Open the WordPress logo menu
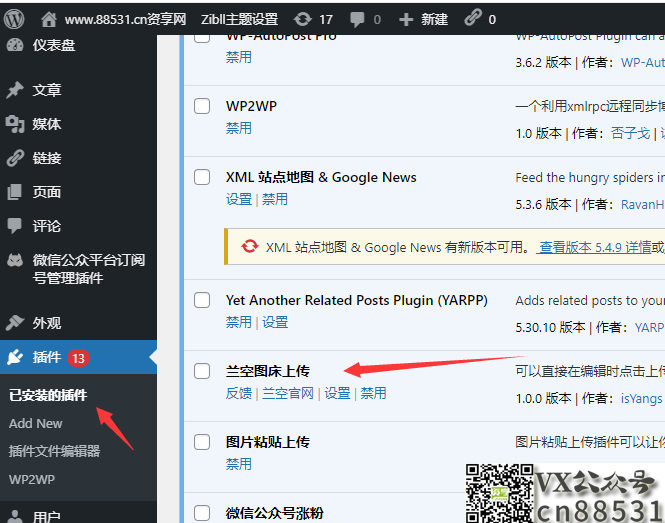Image resolution: width=665 pixels, height=523 pixels. tap(14, 19)
